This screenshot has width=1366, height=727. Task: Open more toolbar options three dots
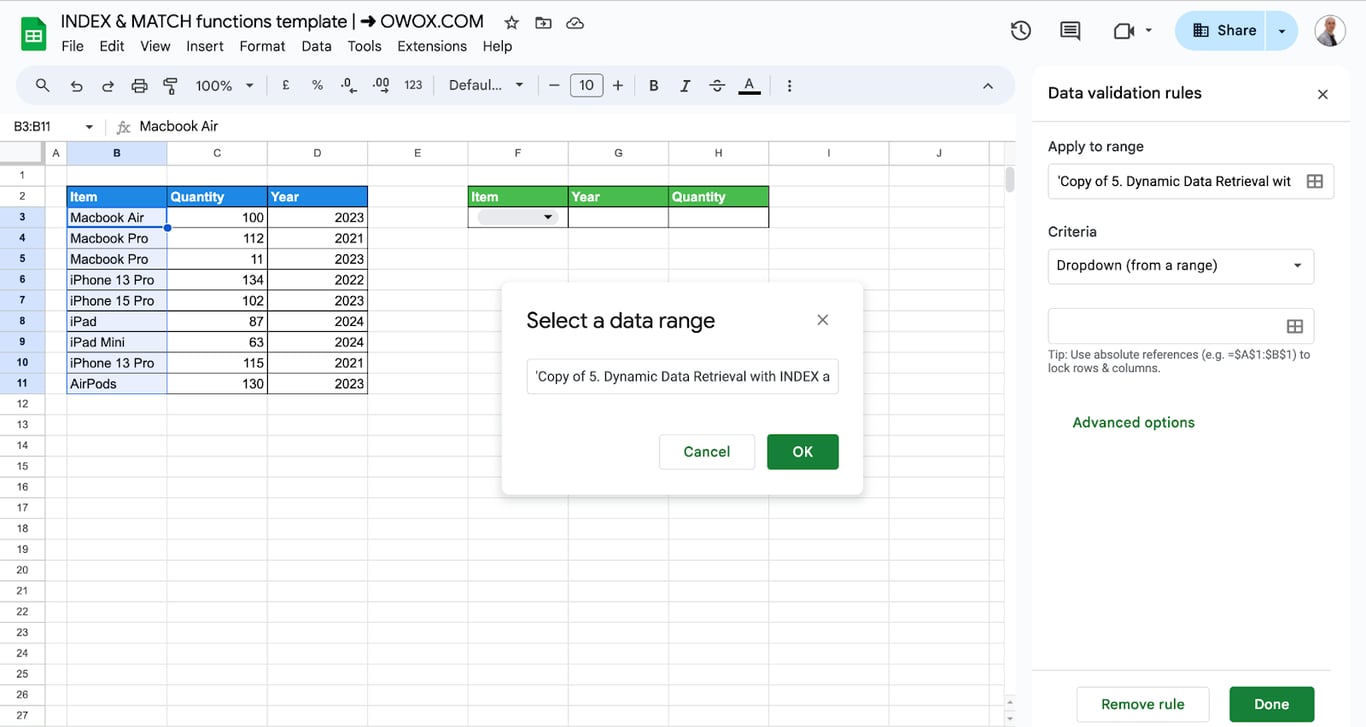click(x=789, y=86)
